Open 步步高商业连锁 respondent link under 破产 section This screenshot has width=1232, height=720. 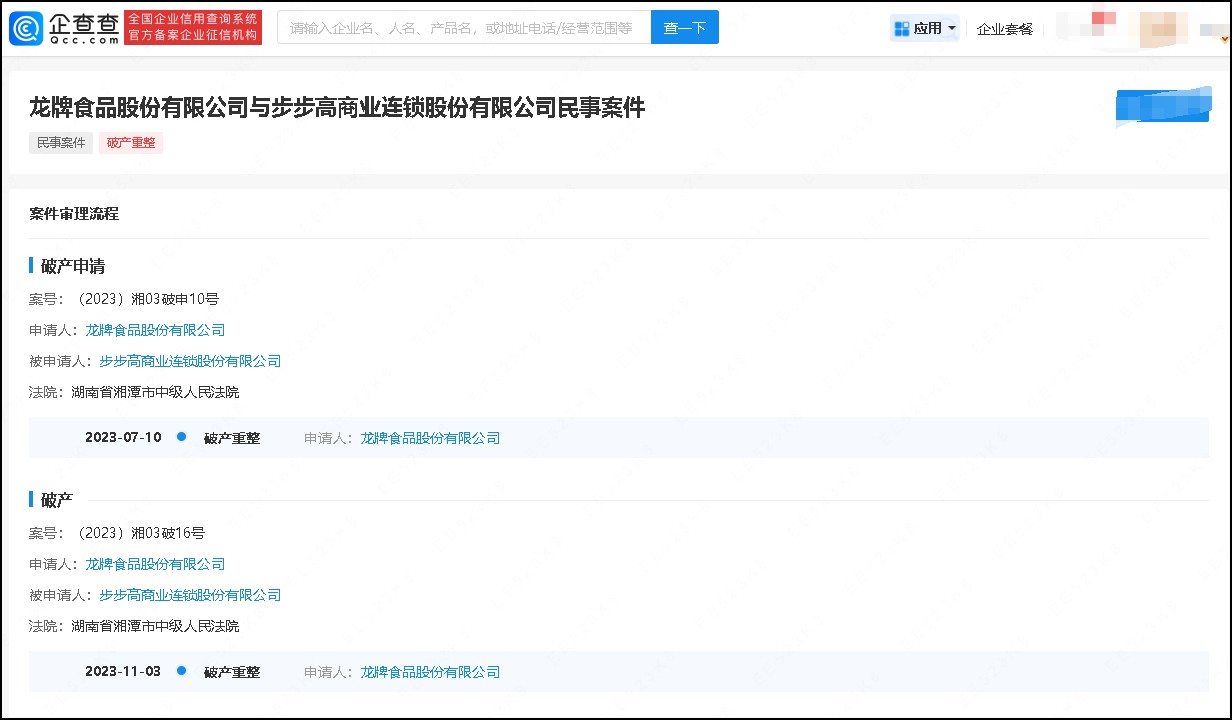(x=190, y=595)
